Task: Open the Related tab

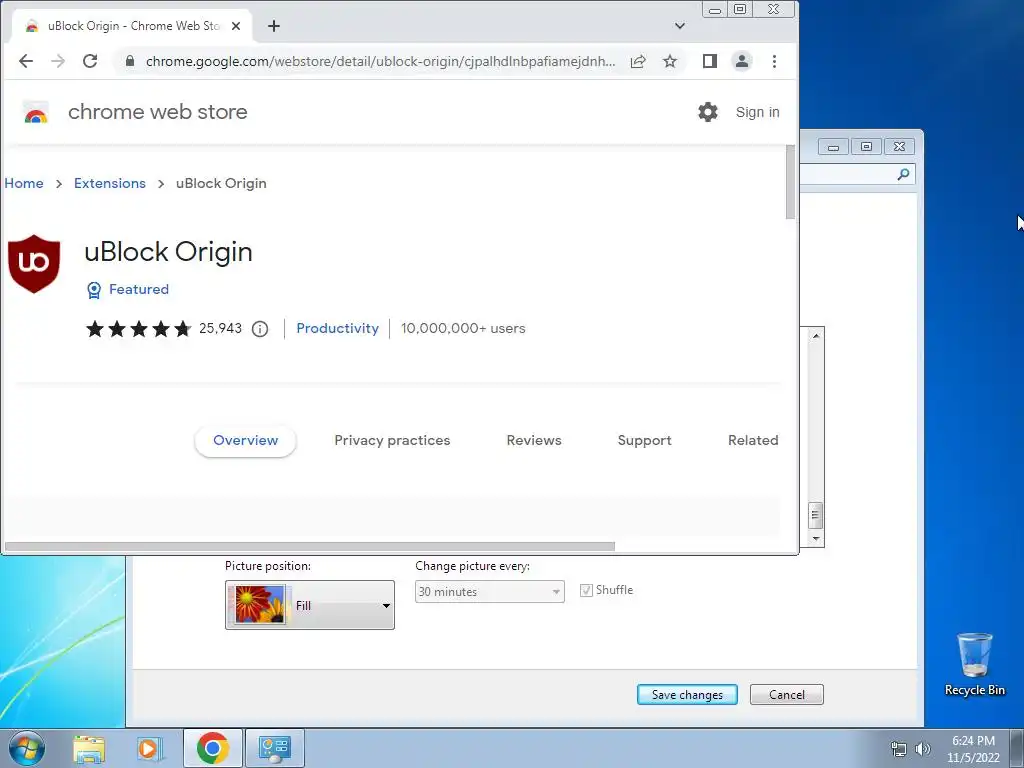Action: pyautogui.click(x=753, y=441)
